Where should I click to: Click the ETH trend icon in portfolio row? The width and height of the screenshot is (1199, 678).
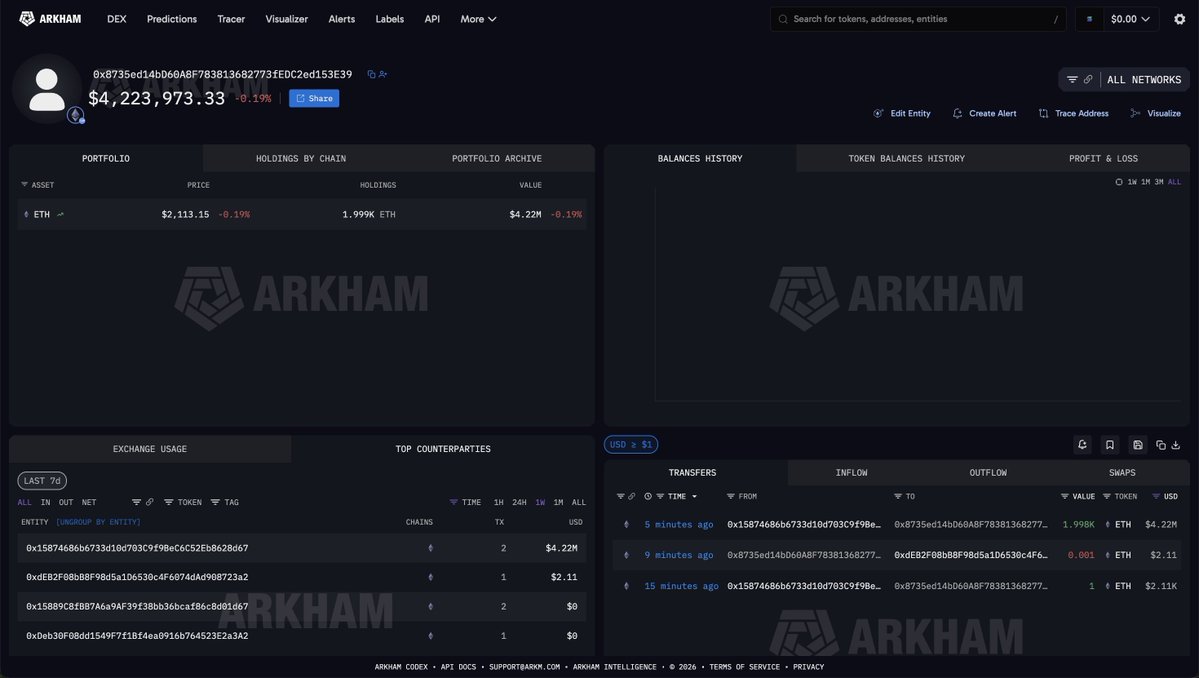pyautogui.click(x=60, y=215)
